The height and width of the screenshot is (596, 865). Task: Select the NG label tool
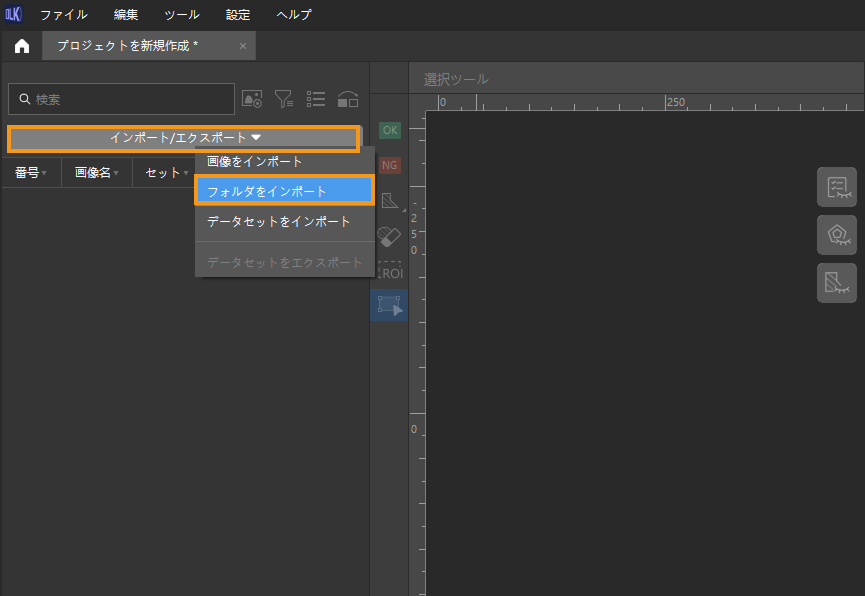pos(389,165)
